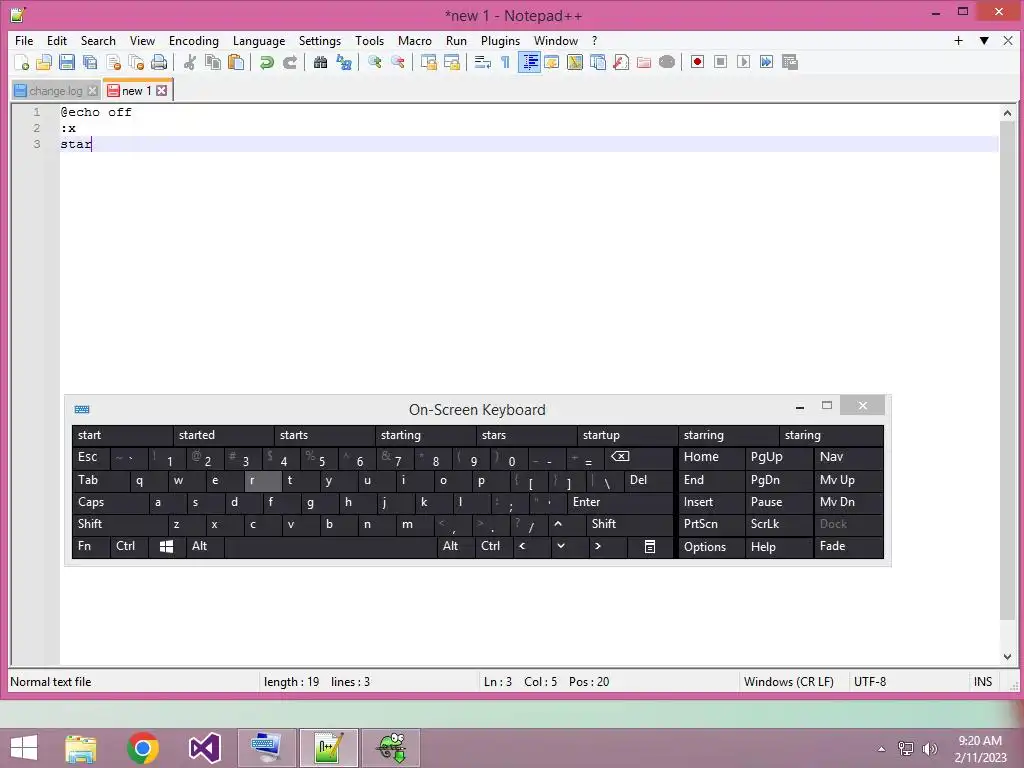This screenshot has width=1024, height=768.
Task: Click the Enter key on On-Screen Keyboard
Action: [x=619, y=502]
